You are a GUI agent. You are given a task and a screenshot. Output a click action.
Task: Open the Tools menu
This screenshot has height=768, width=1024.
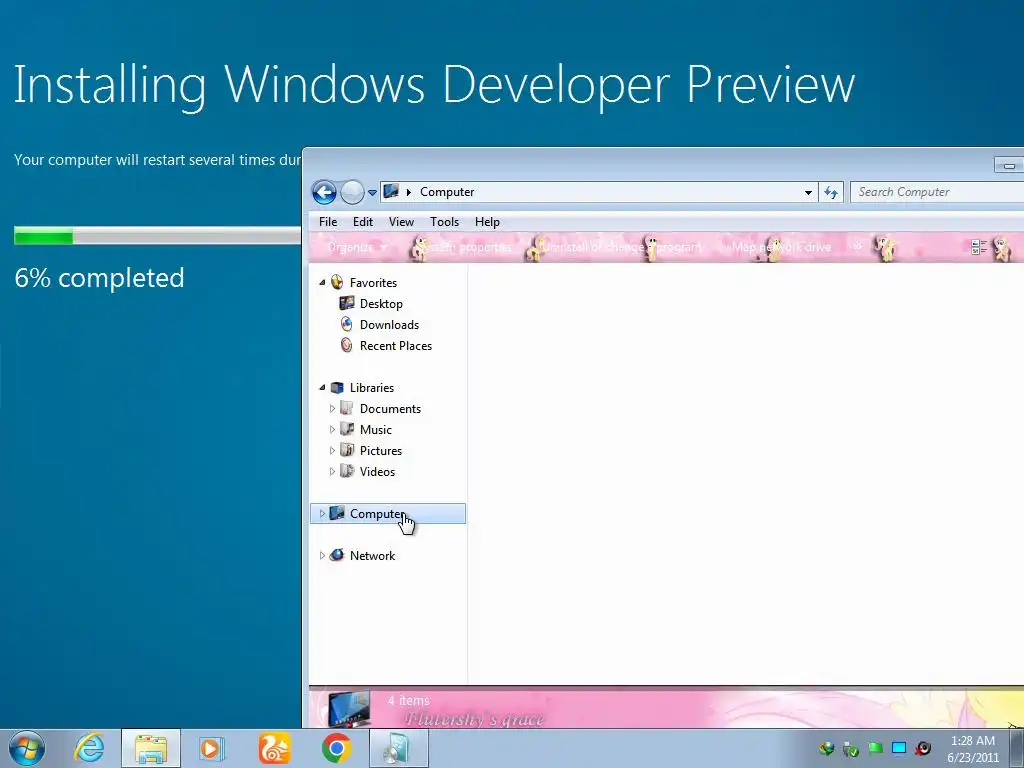[x=444, y=222]
